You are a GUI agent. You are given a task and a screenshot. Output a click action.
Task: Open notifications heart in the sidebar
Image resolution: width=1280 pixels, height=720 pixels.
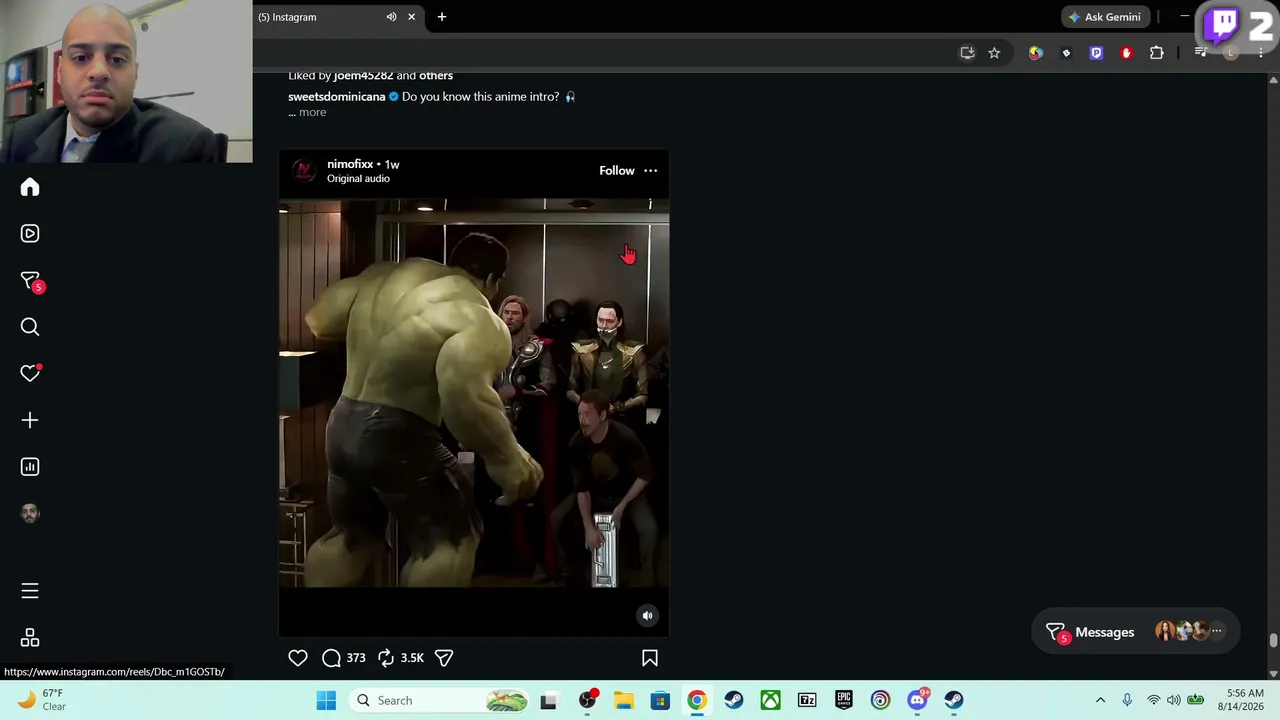point(30,373)
